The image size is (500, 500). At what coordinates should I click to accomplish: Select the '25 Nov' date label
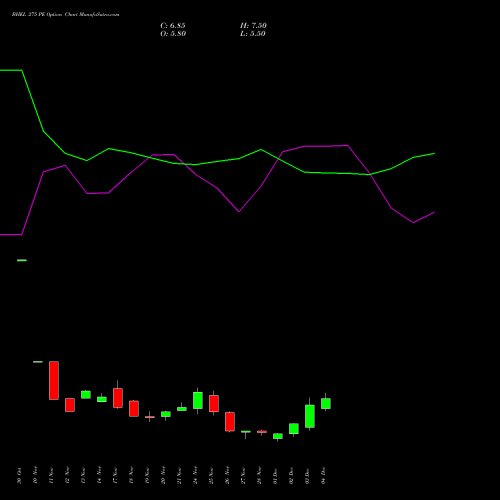pos(211,476)
